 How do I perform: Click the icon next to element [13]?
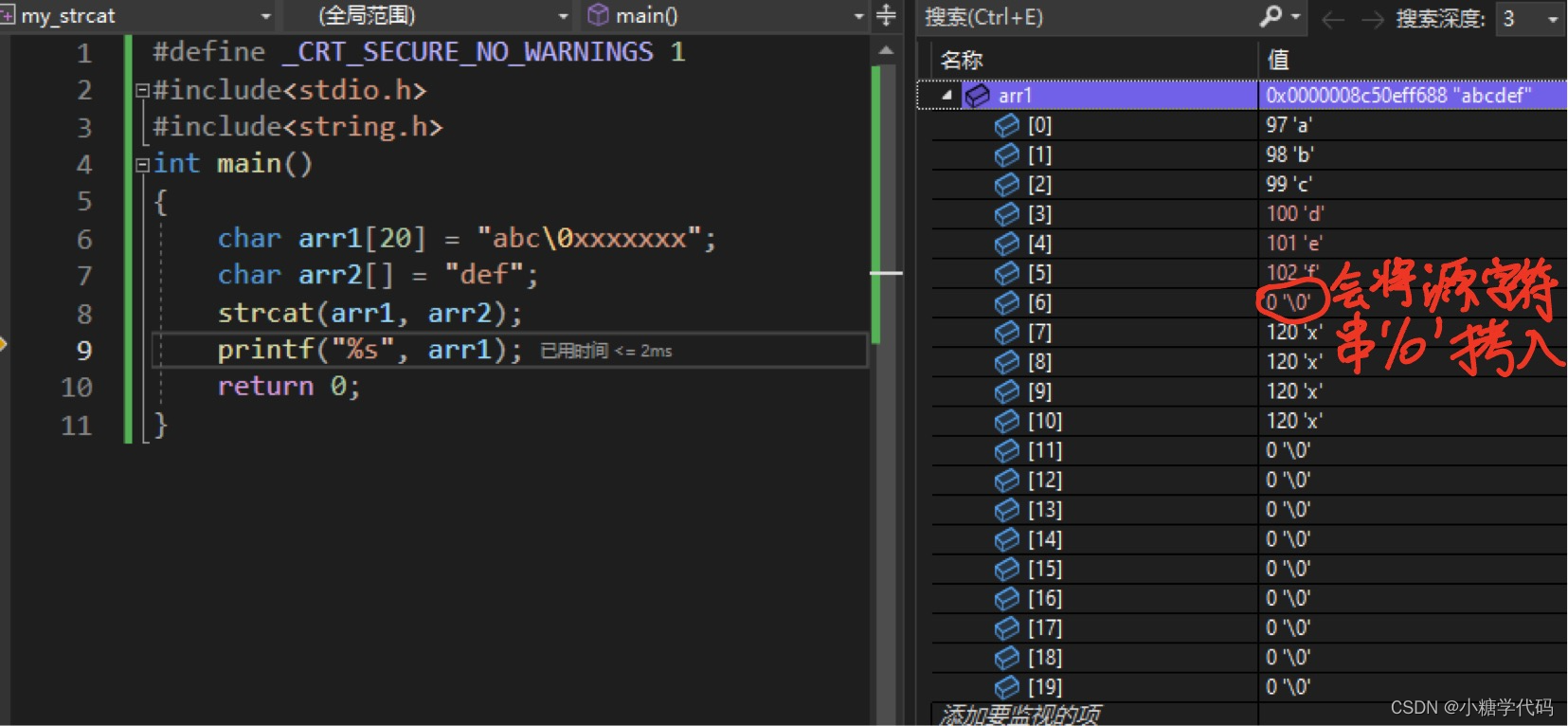[1006, 510]
